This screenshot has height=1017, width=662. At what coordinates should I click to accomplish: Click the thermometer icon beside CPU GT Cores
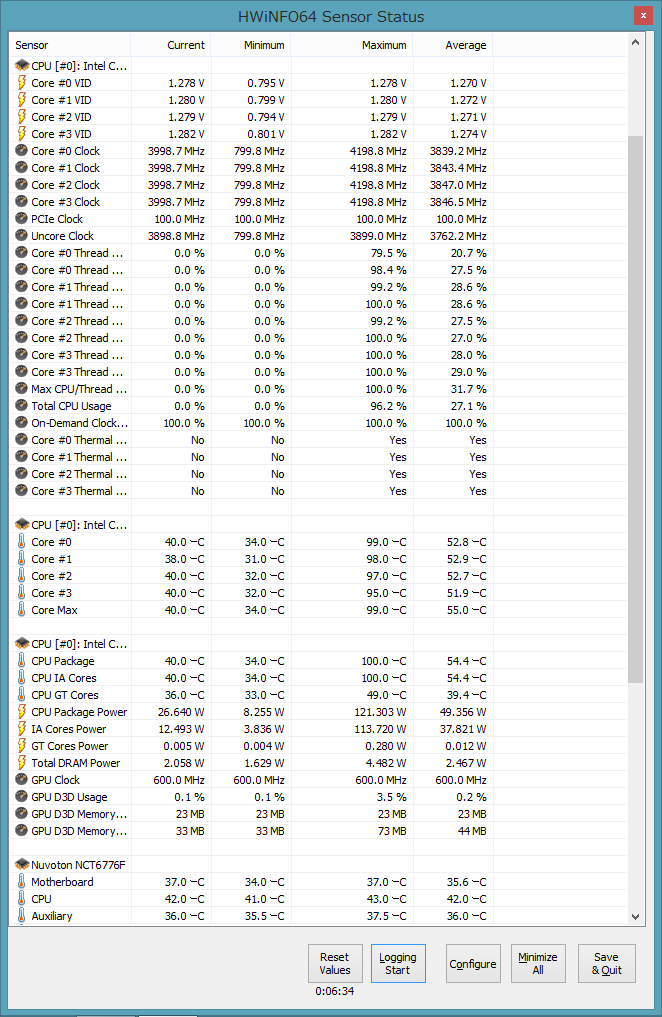[21, 695]
